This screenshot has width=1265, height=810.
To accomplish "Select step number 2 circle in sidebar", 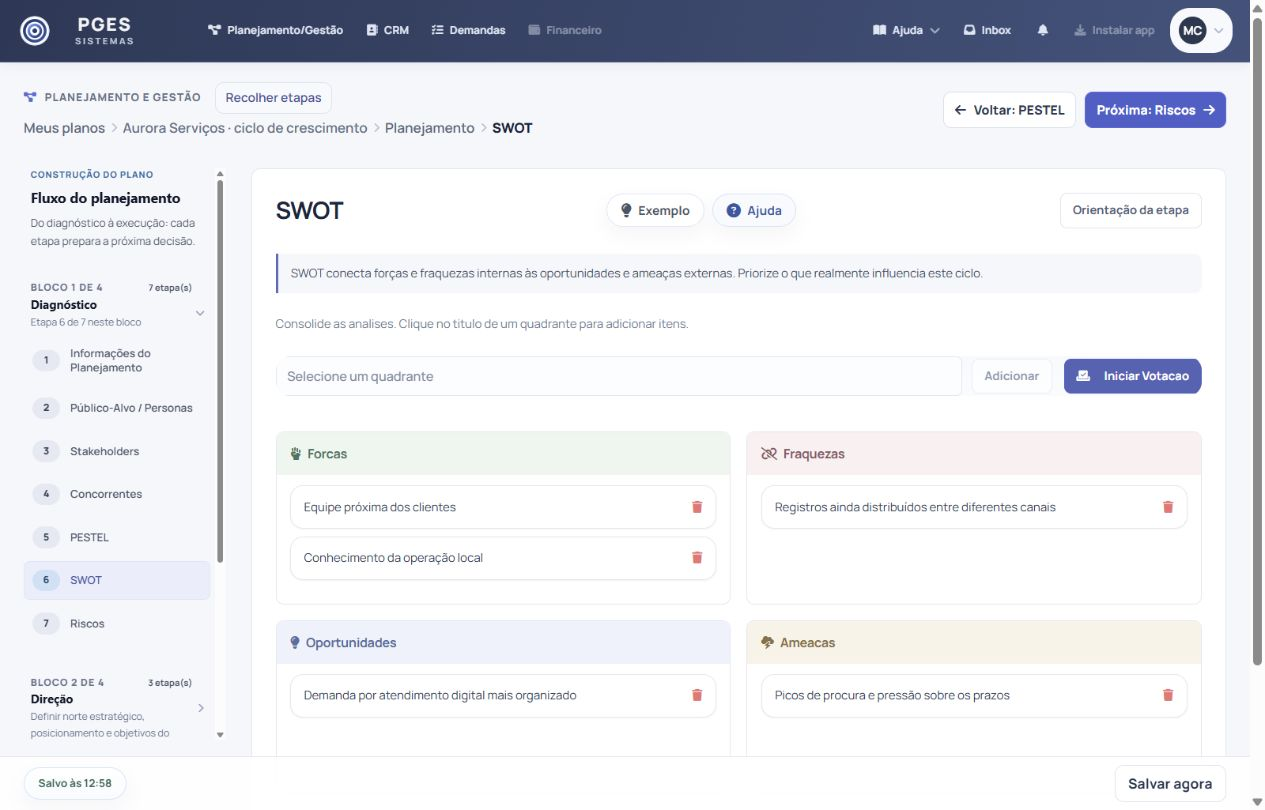I will click(x=46, y=408).
